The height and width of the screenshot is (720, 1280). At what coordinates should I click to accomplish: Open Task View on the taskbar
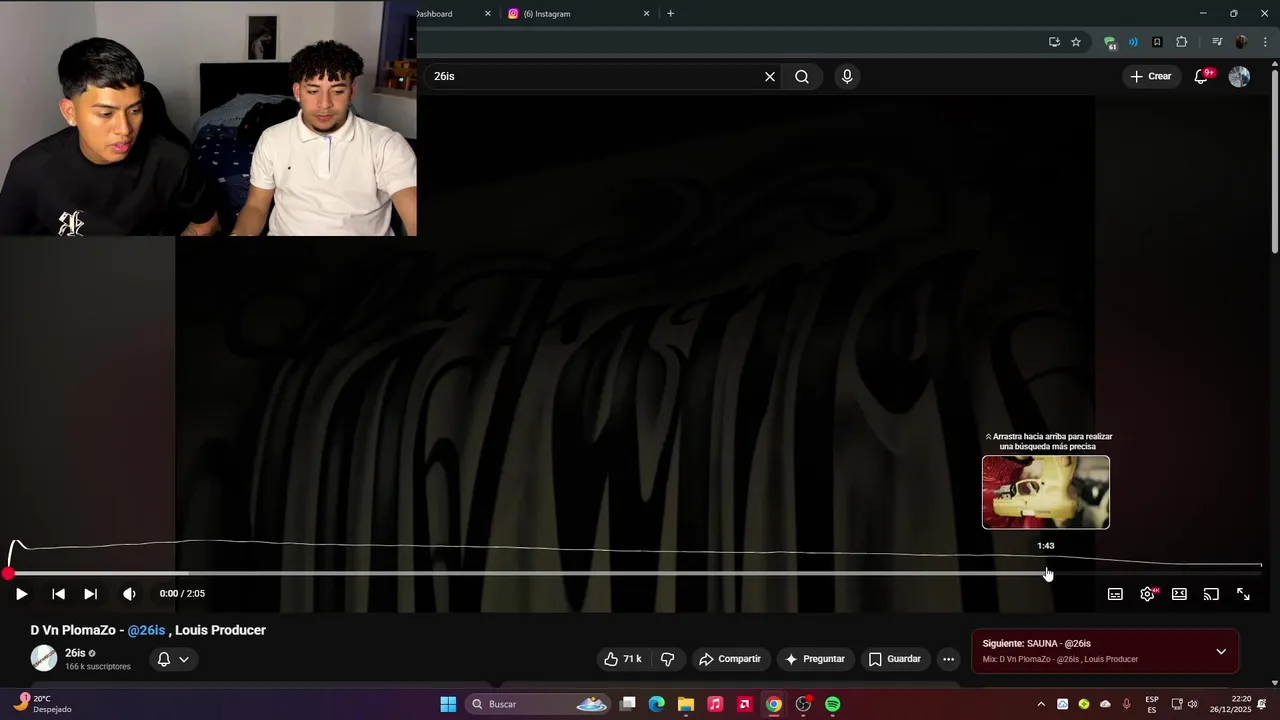(628, 704)
